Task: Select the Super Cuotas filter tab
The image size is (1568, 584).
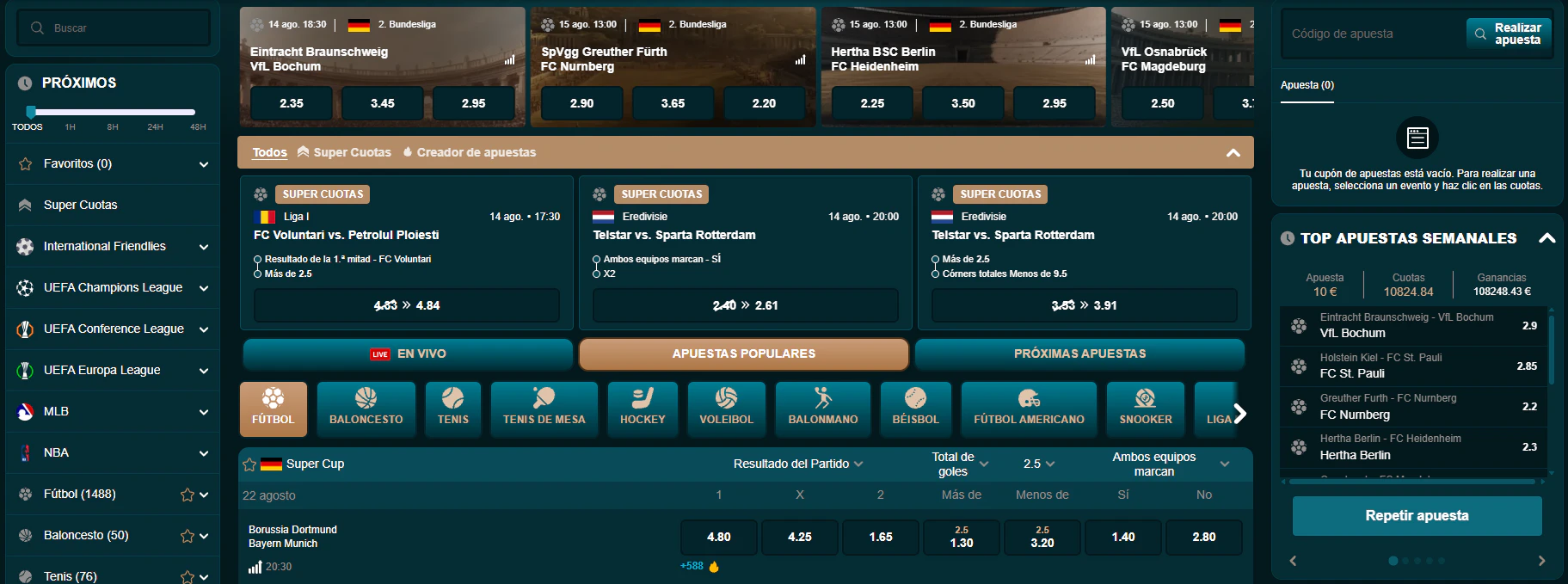Action: click(344, 152)
